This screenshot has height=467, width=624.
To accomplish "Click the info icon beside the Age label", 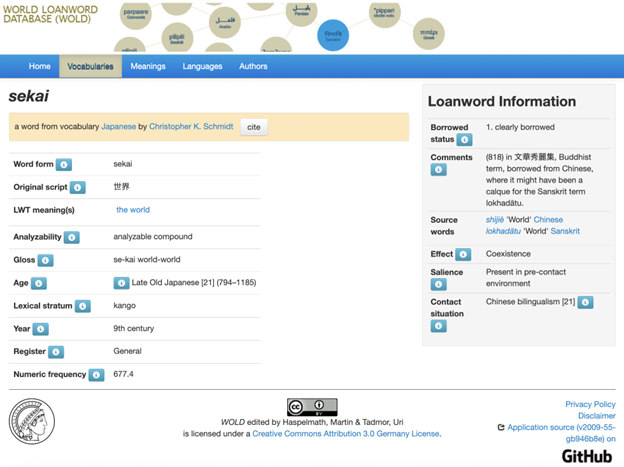I will pos(39,283).
